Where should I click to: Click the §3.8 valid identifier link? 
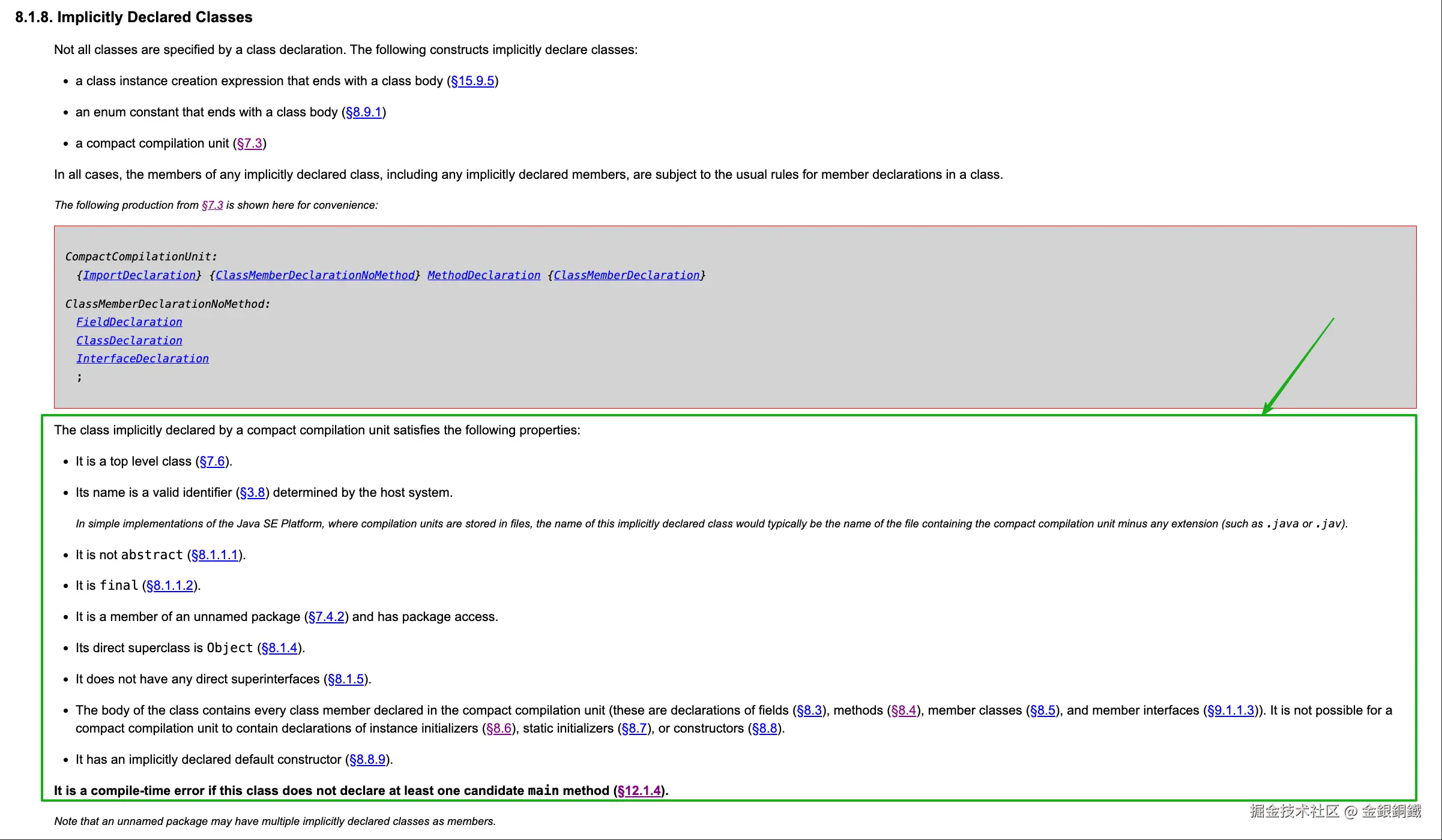(x=252, y=493)
